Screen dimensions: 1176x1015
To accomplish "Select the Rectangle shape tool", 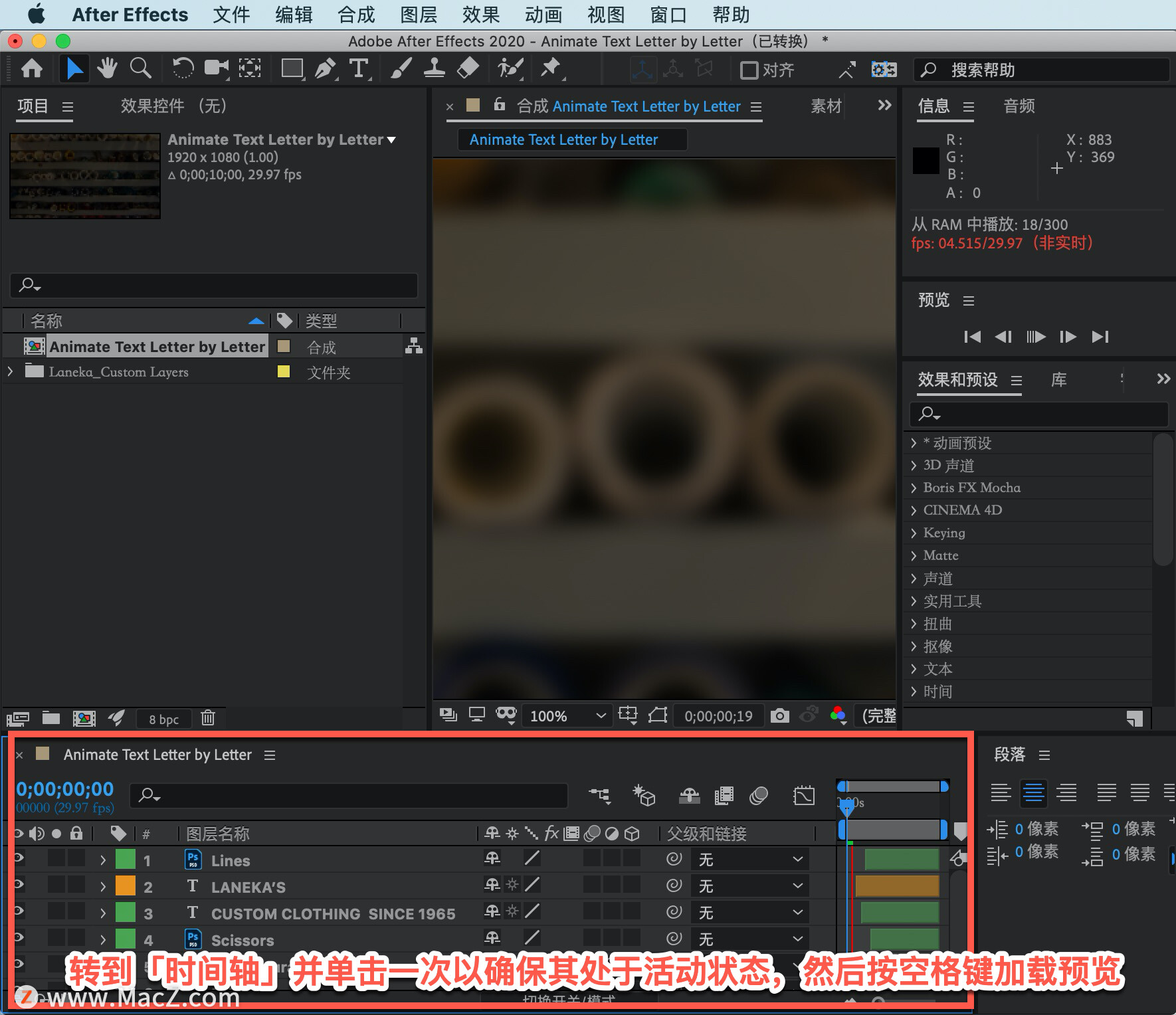I will tap(292, 68).
